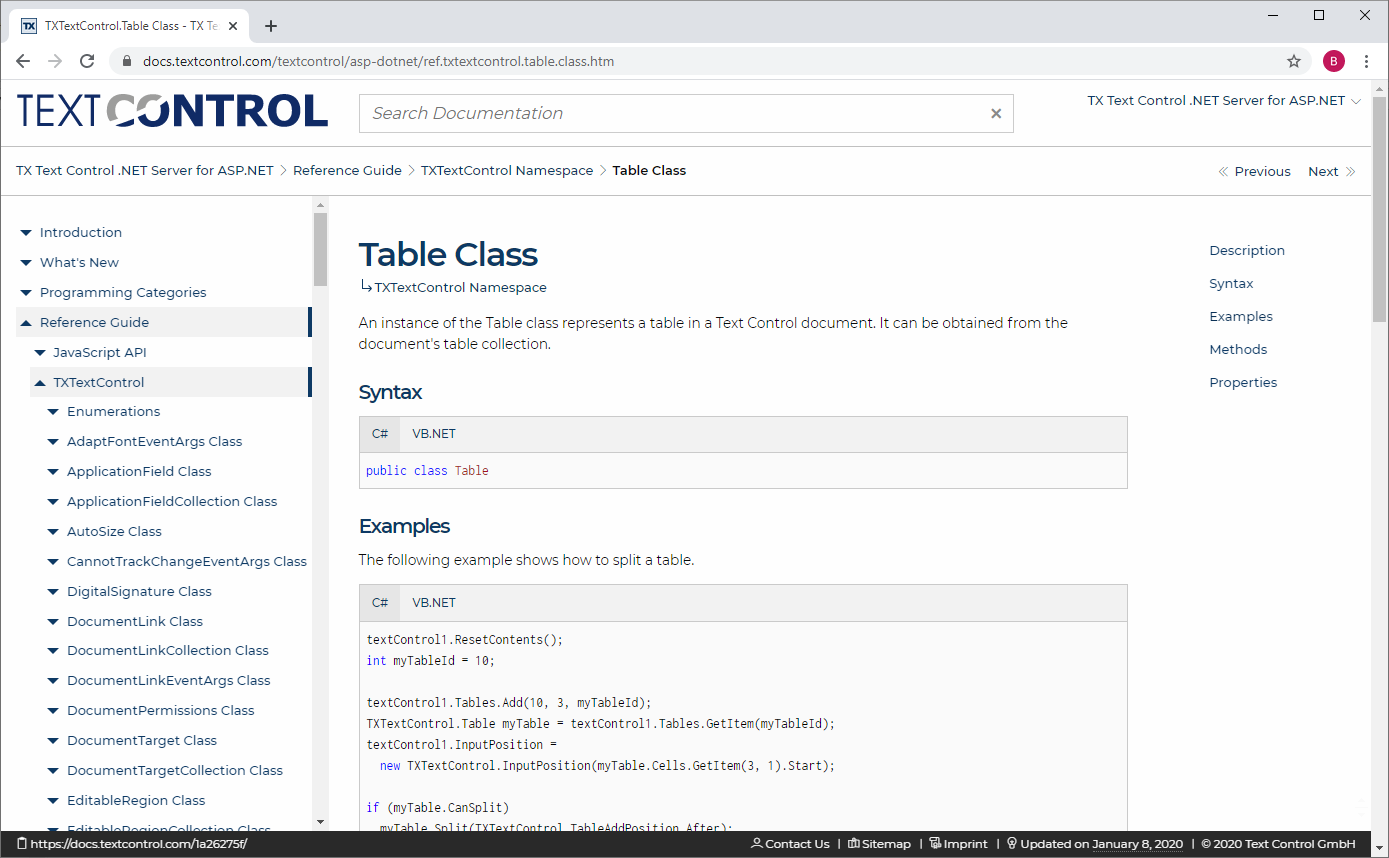Collapse the TXTextControl sidebar node
This screenshot has height=858, width=1389.
tap(40, 383)
